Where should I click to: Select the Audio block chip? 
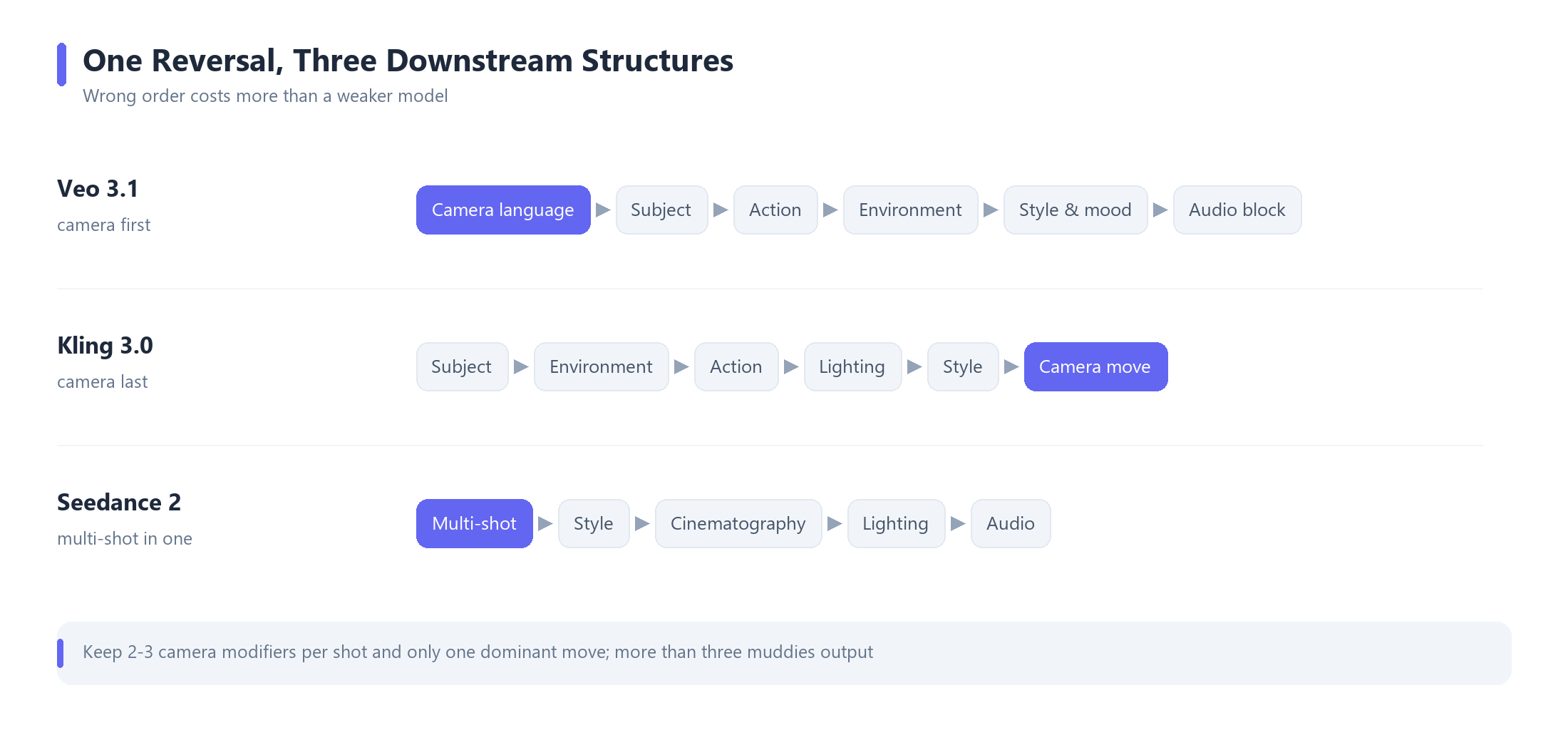click(x=1237, y=210)
